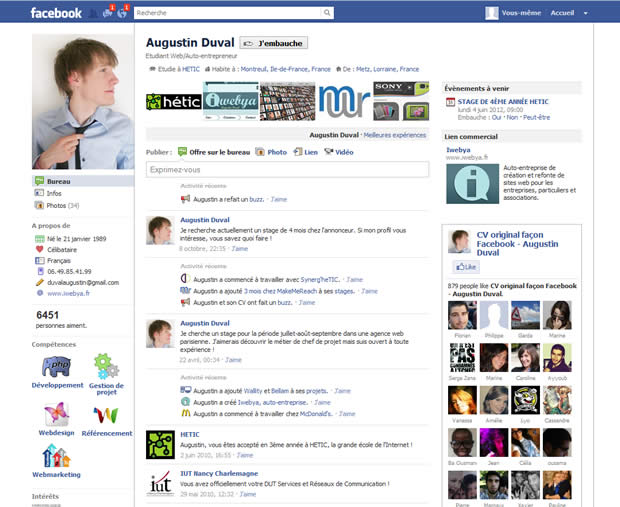Open fan thumbnail of Vanessa
This screenshot has height=507, width=620.
tap(462, 400)
